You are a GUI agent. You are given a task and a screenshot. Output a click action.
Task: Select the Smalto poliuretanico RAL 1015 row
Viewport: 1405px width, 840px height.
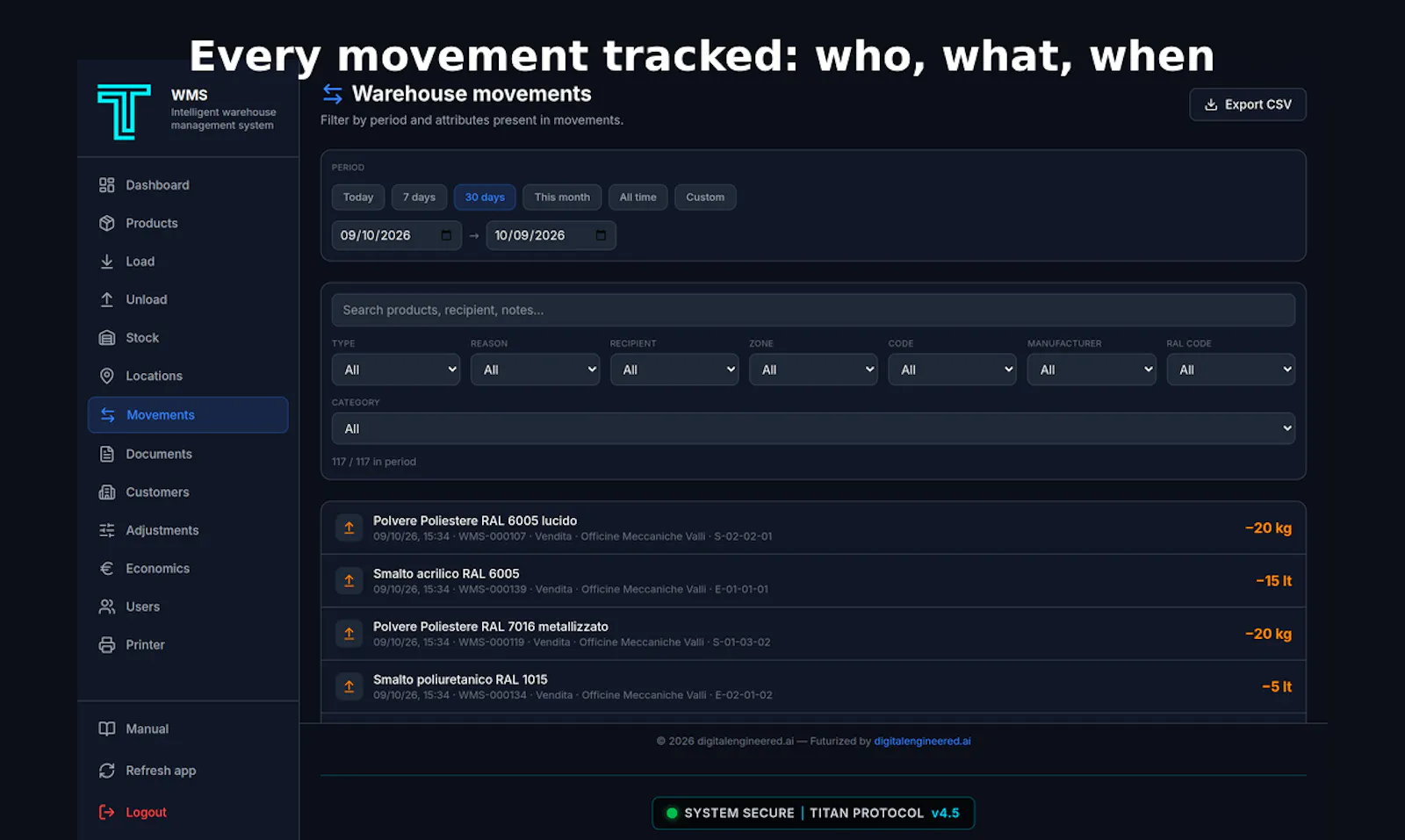pos(813,686)
